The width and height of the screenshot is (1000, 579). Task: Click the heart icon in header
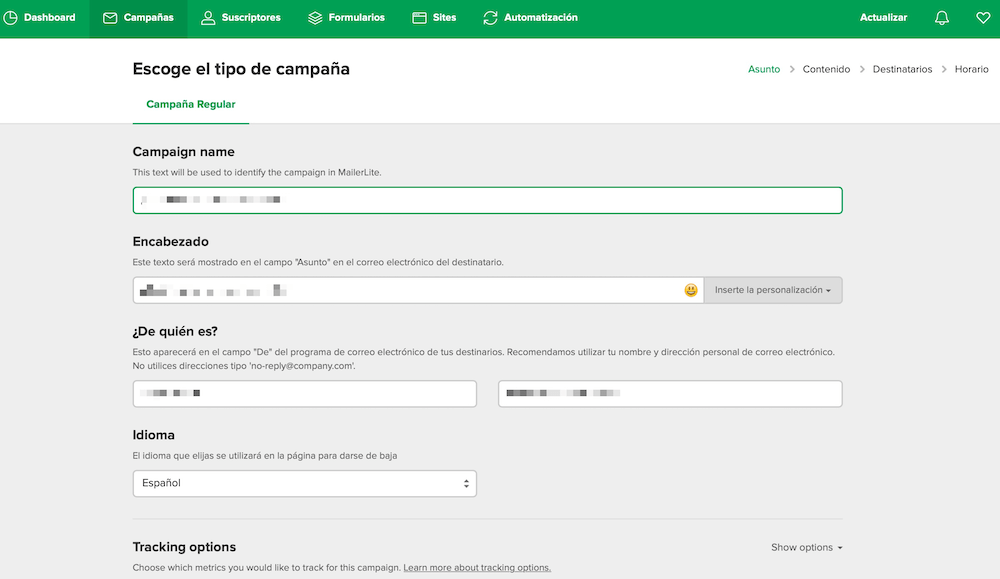coord(983,18)
